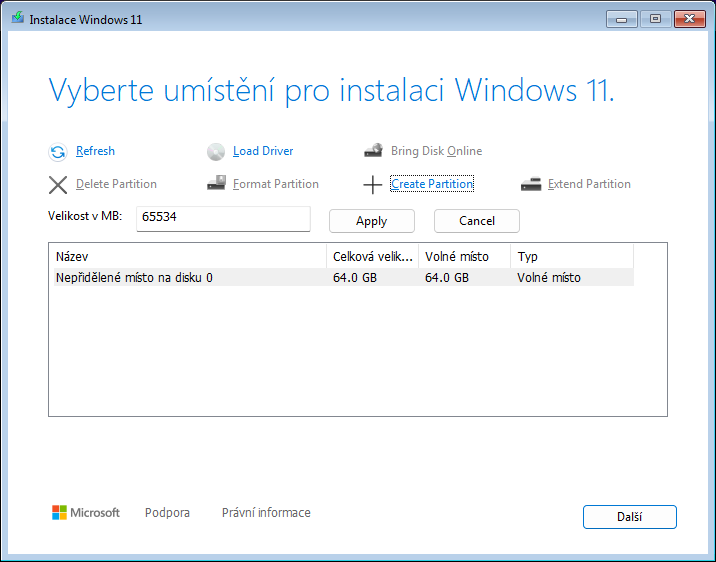Open the Podpora support link
The image size is (716, 562).
[167, 513]
